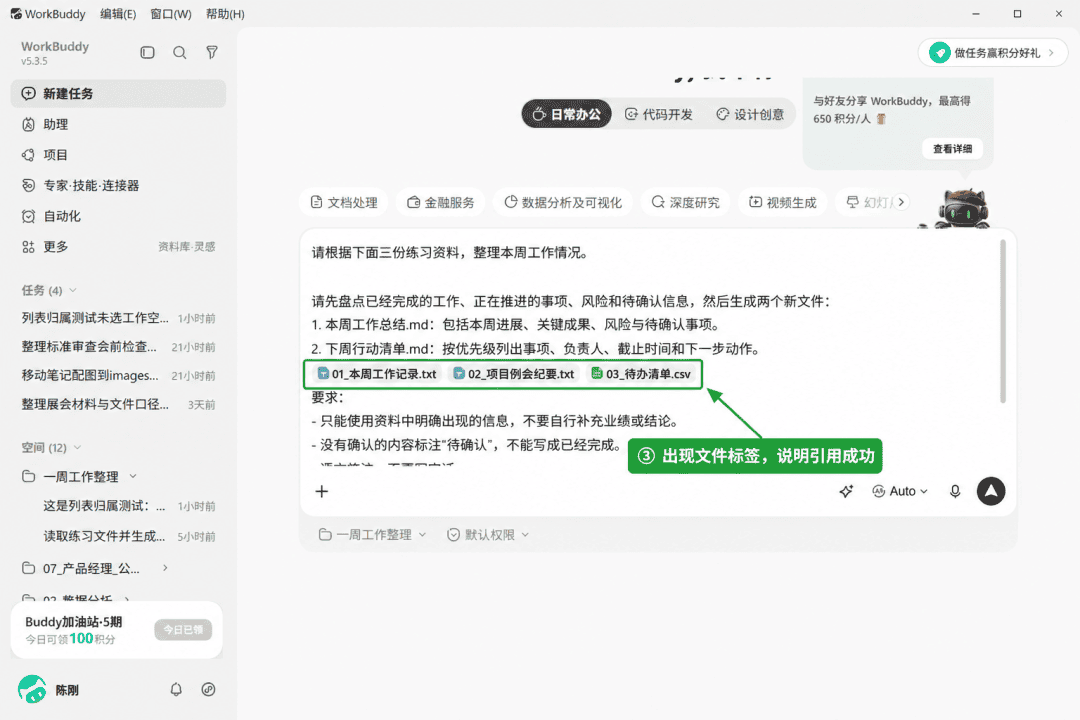Click file tag 01_本周工作记录.txt

click(376, 374)
